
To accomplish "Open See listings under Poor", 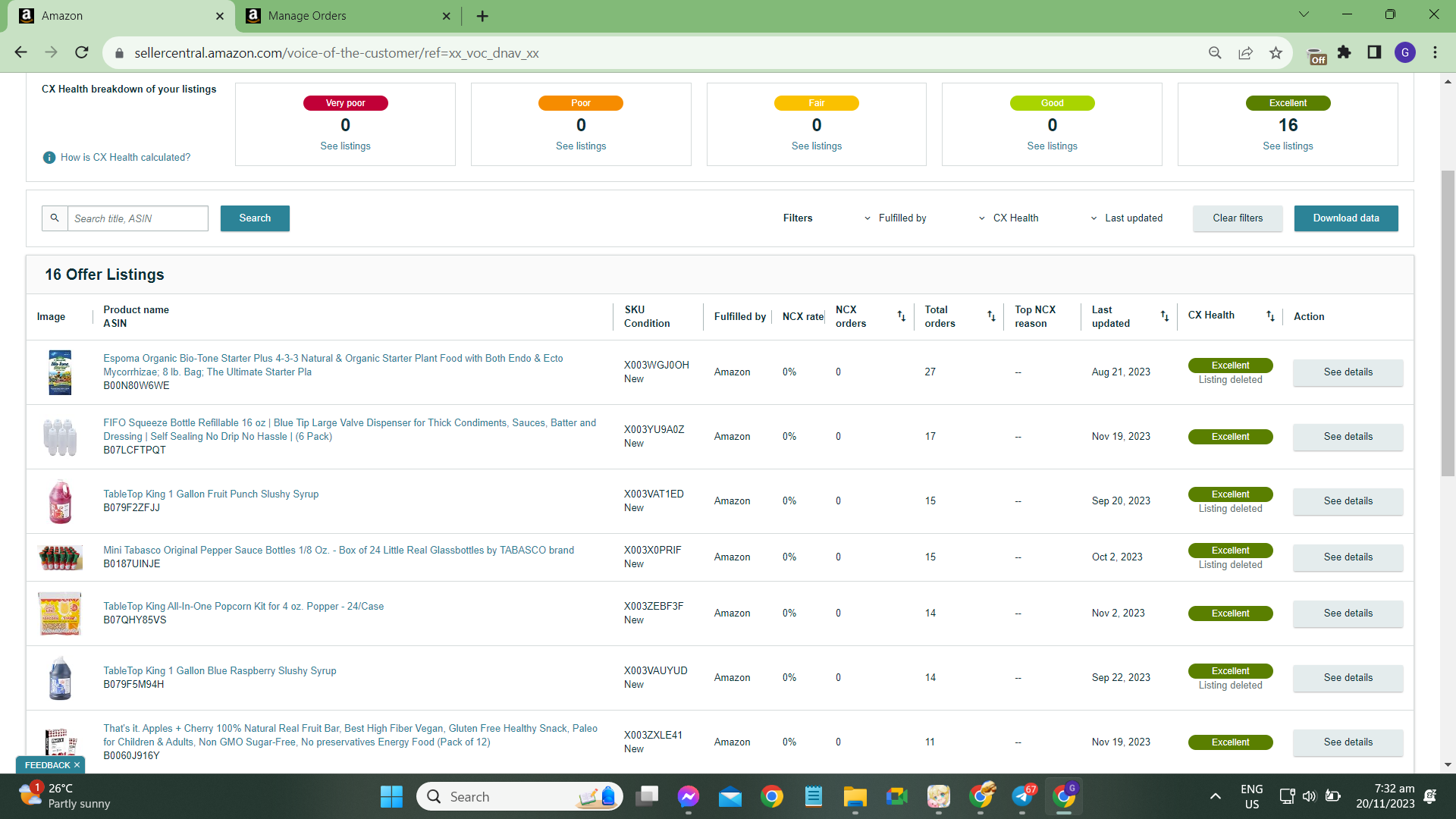I will pyautogui.click(x=581, y=146).
